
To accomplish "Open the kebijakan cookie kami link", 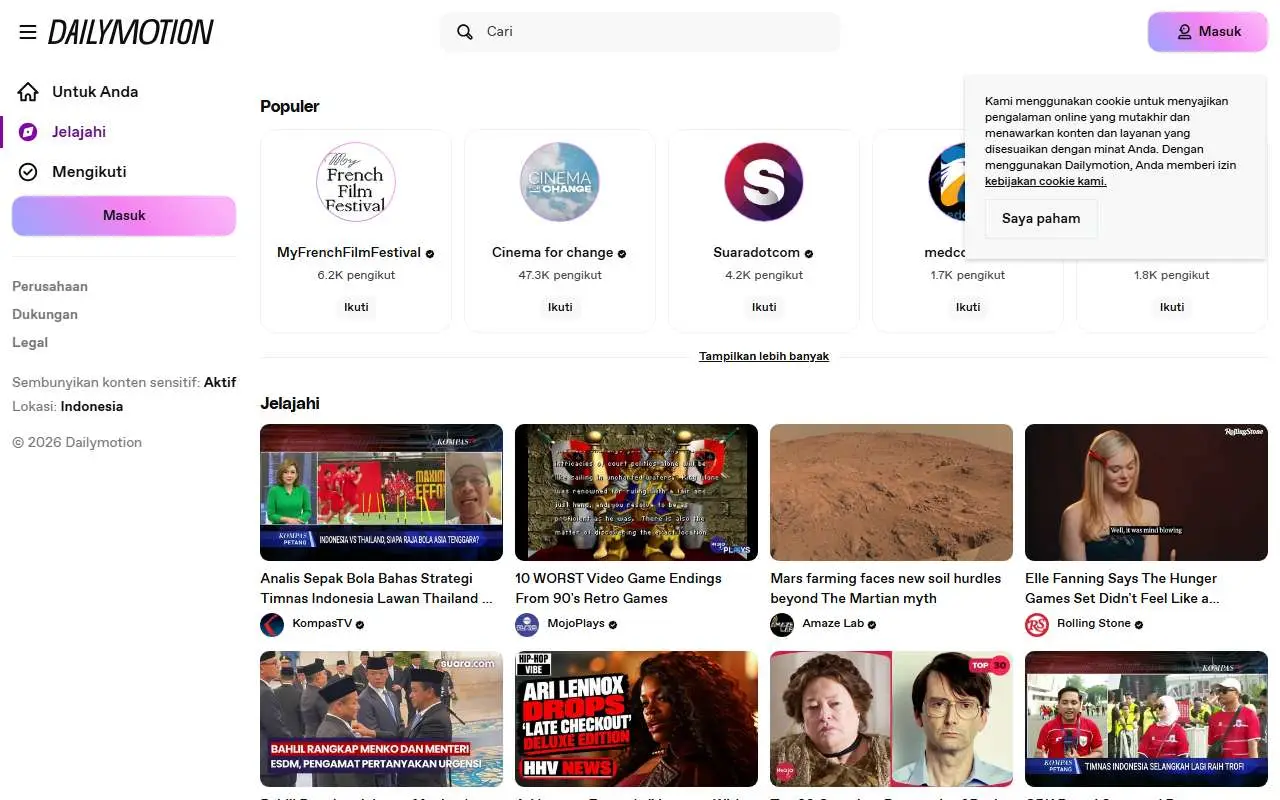I will tap(1046, 181).
